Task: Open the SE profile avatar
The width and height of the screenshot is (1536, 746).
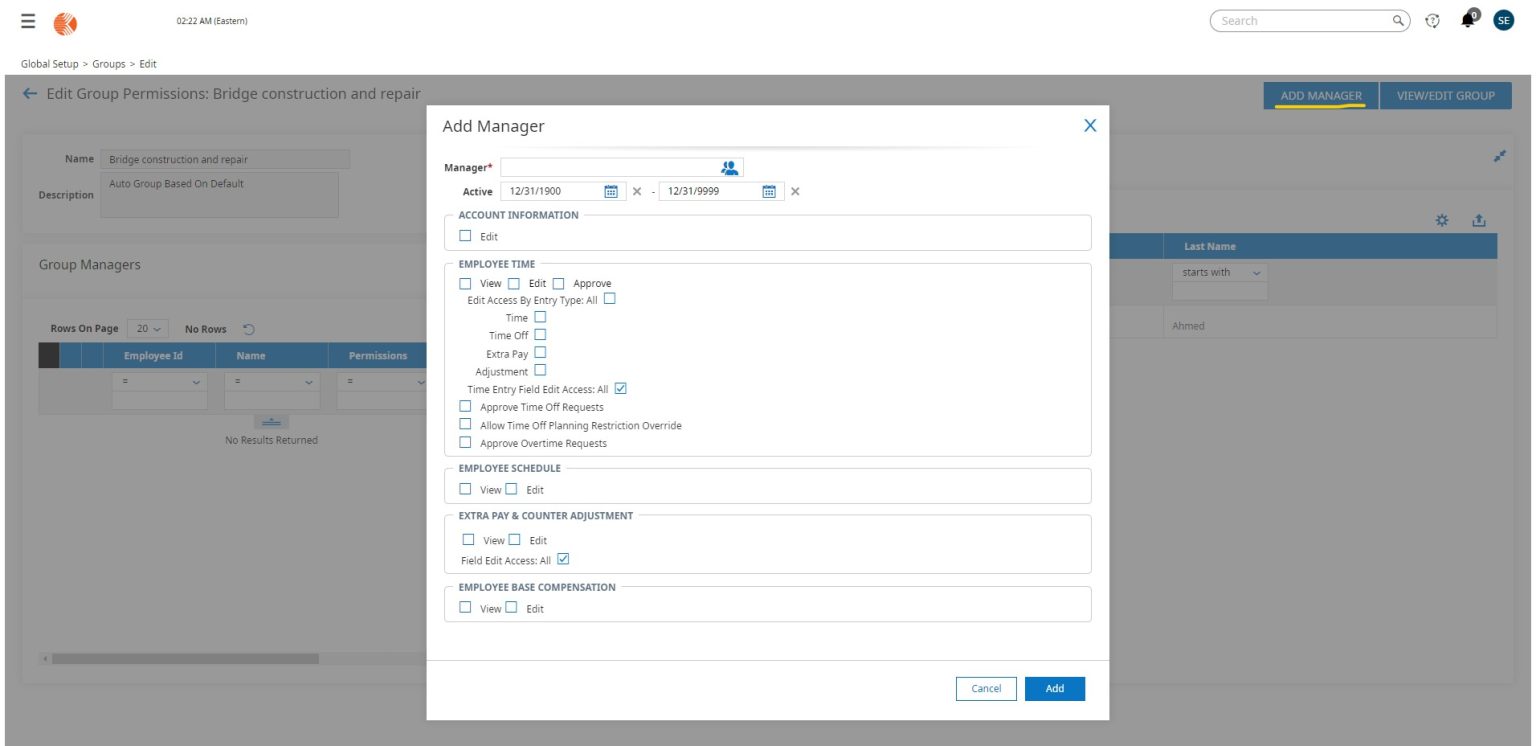Action: coord(1503,19)
